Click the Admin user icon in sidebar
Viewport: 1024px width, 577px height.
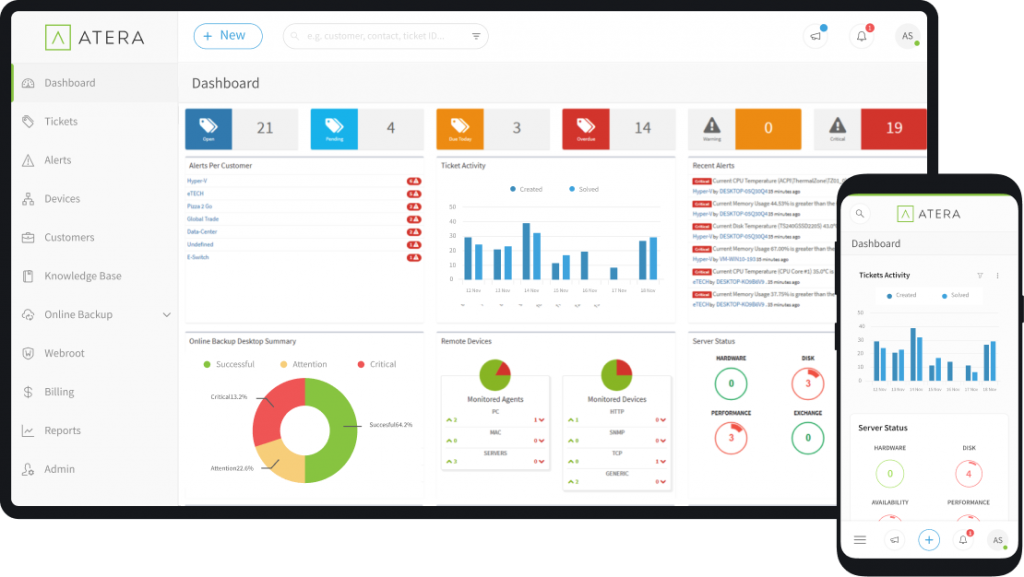pyautogui.click(x=28, y=469)
